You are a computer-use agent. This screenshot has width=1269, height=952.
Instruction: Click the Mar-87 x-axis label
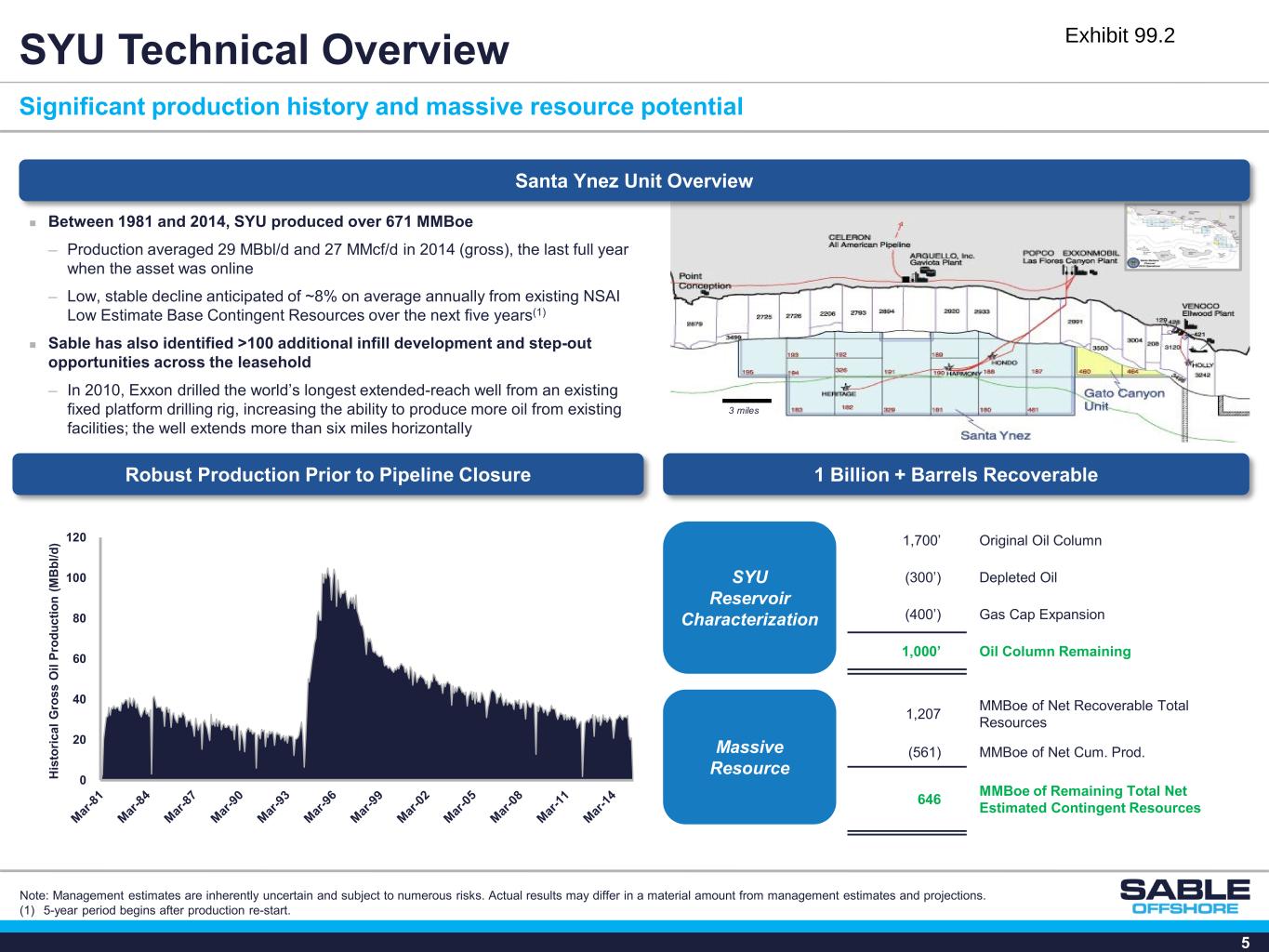coord(179,805)
